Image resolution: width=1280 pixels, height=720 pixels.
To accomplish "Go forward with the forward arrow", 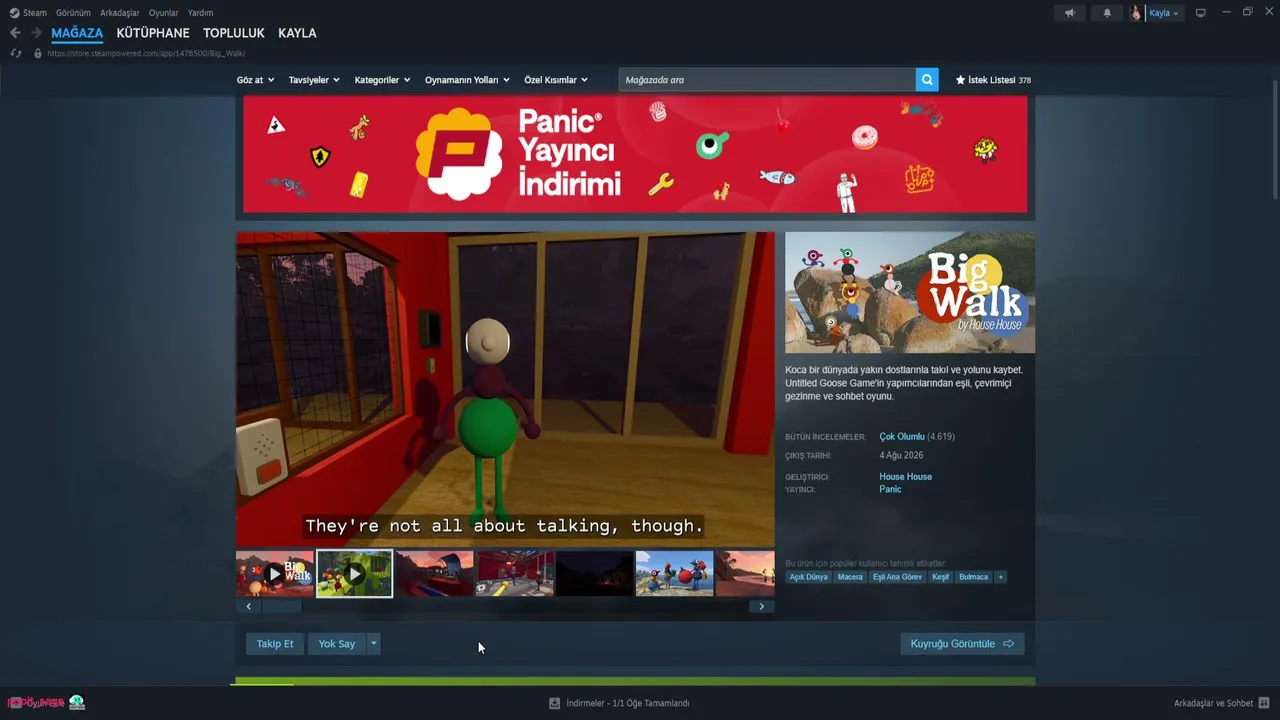I will 36,33.
